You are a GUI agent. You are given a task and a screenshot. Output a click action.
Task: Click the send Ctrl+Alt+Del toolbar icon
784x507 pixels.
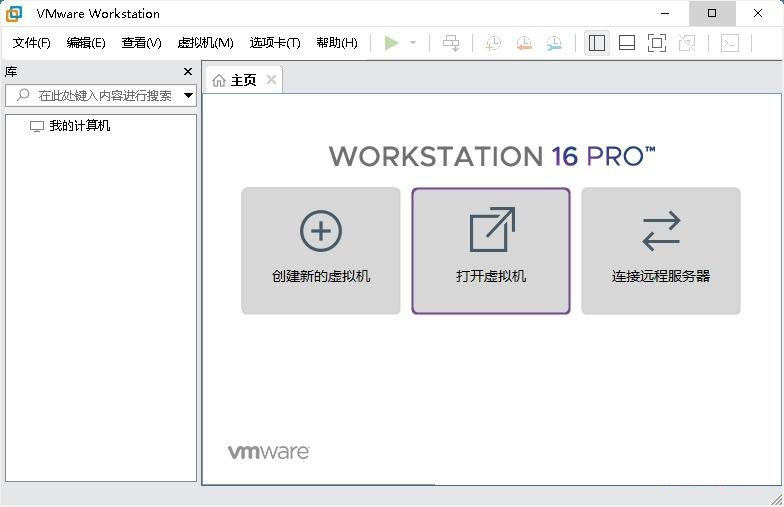(x=451, y=43)
